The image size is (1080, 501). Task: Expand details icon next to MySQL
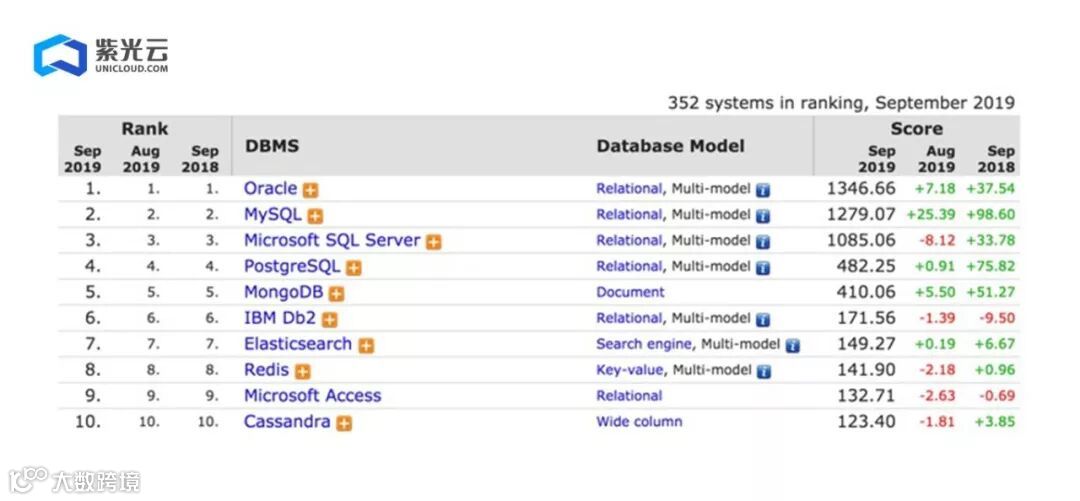(x=315, y=216)
